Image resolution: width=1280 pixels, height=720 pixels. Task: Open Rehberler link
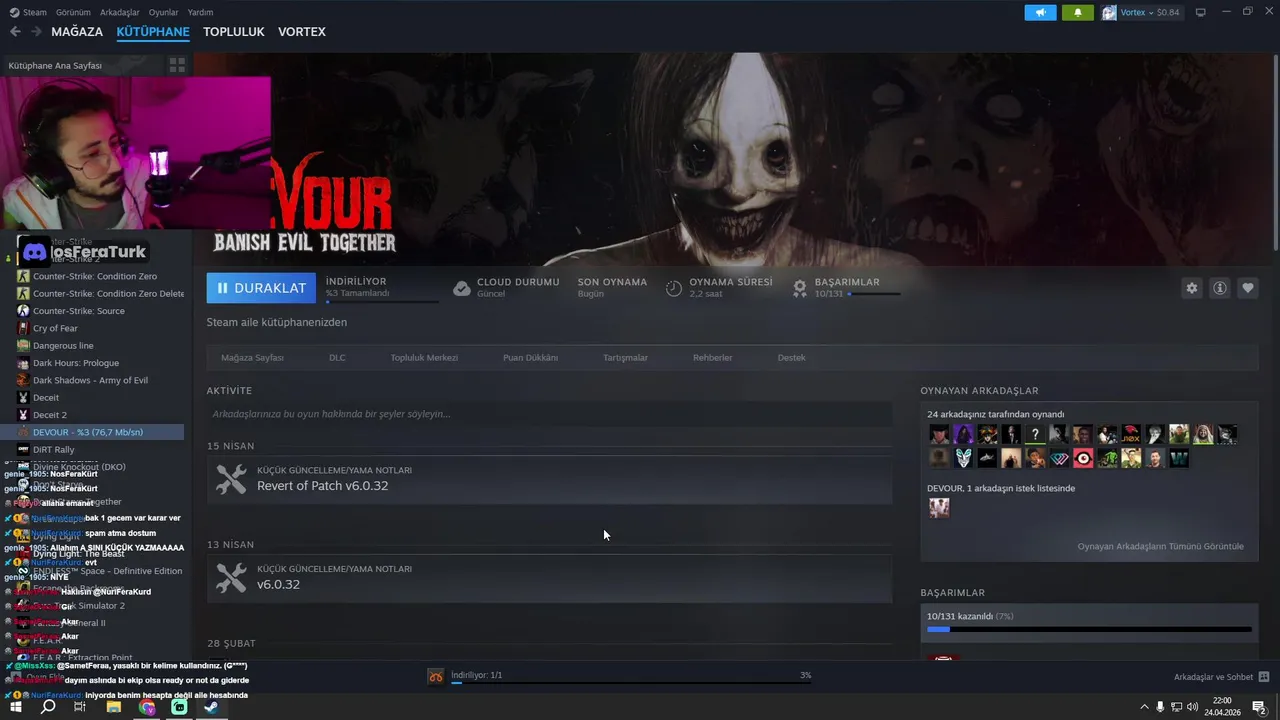coord(713,357)
